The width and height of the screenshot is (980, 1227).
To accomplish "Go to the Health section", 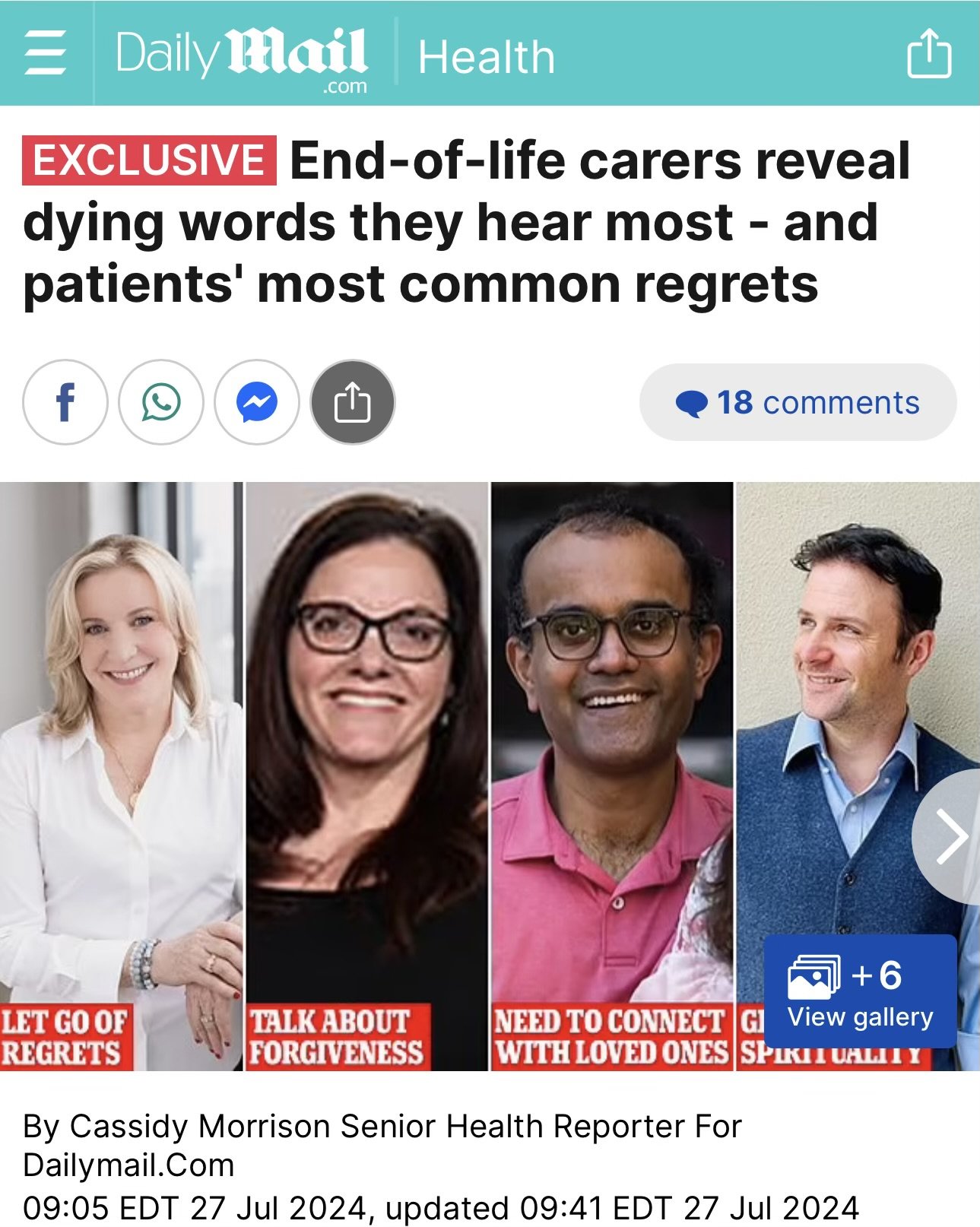I will (x=487, y=58).
